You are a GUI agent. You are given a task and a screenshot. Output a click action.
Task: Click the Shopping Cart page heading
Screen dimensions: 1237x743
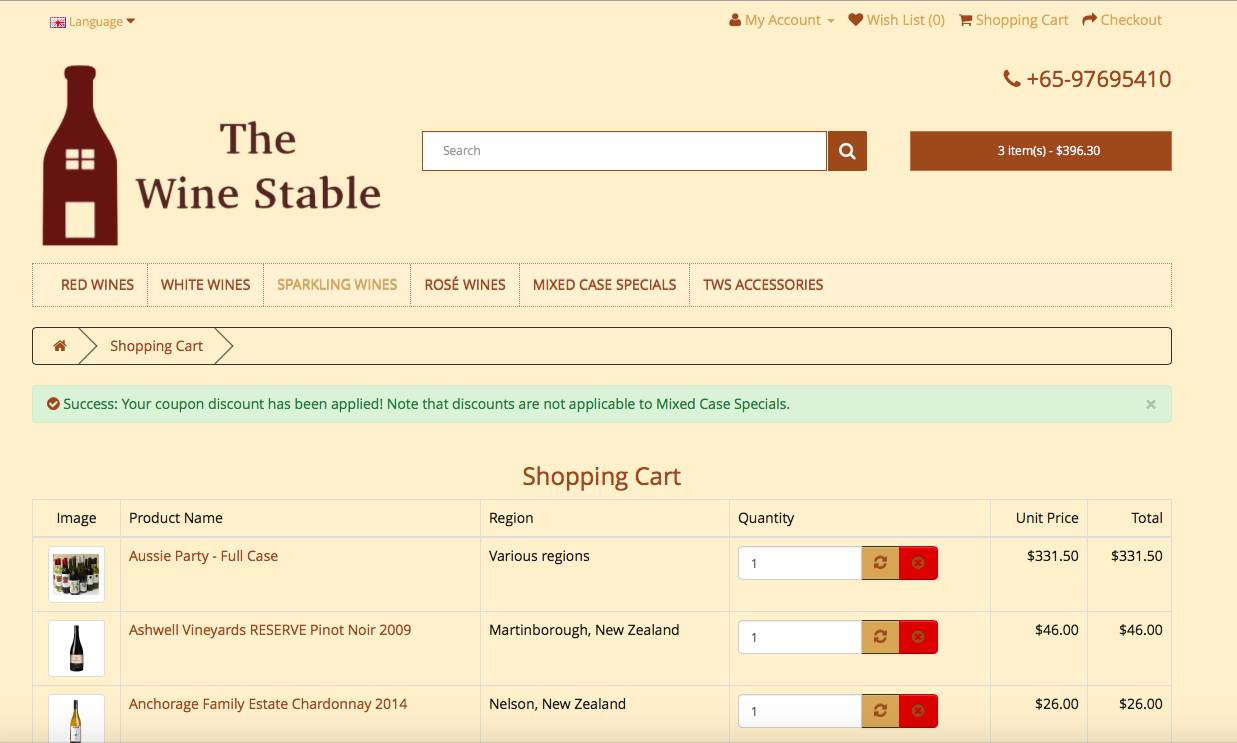pos(602,476)
